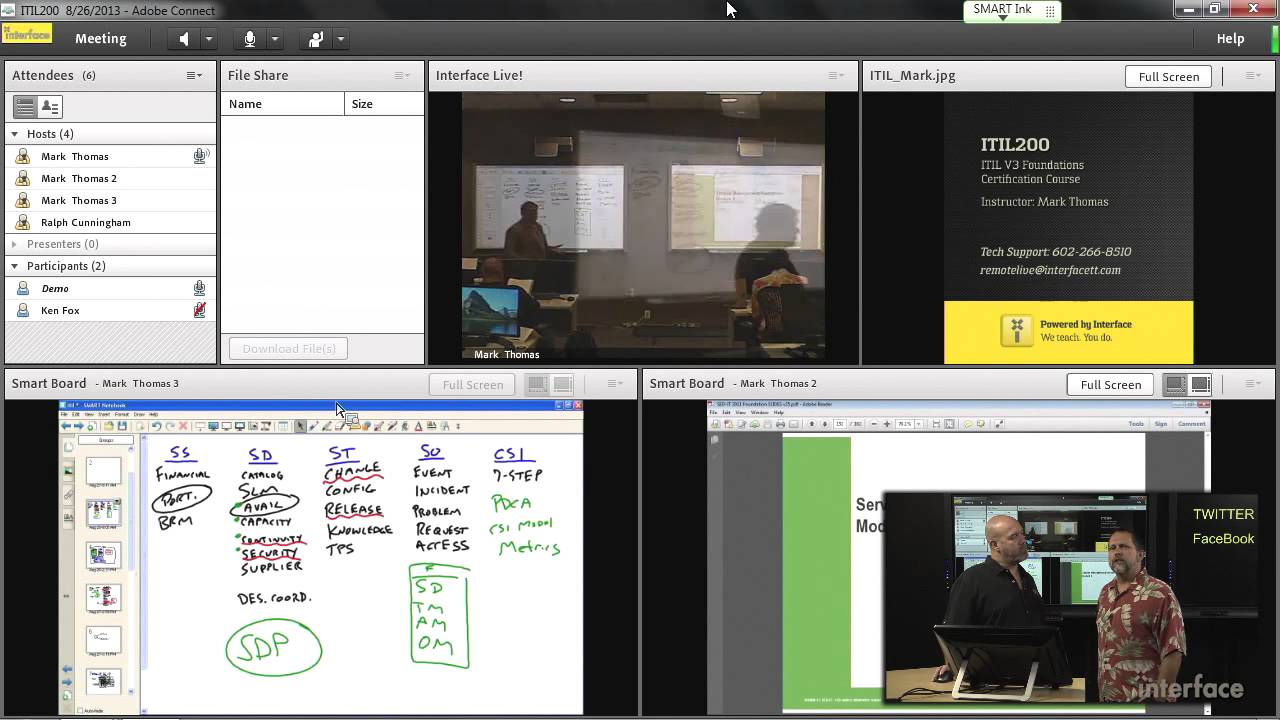Screen dimensions: 1280x720
Task: Sort File Share by Name column
Action: tap(283, 104)
